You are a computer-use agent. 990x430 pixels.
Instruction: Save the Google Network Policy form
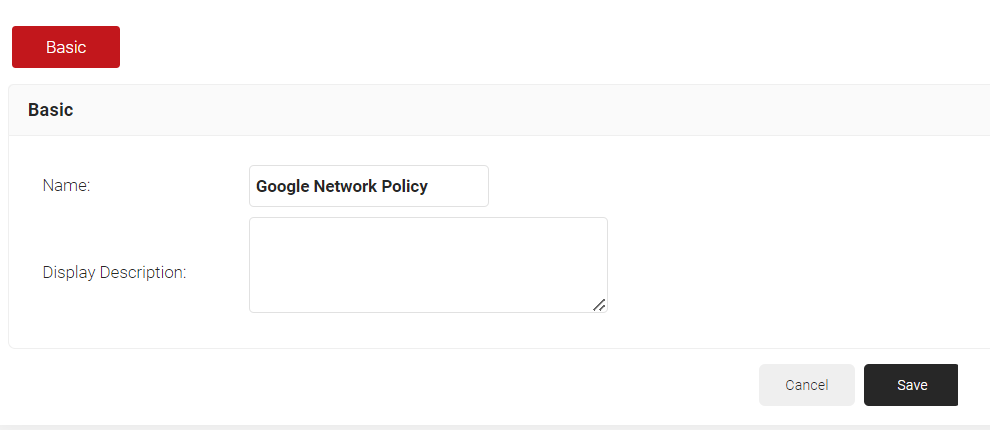coord(911,385)
